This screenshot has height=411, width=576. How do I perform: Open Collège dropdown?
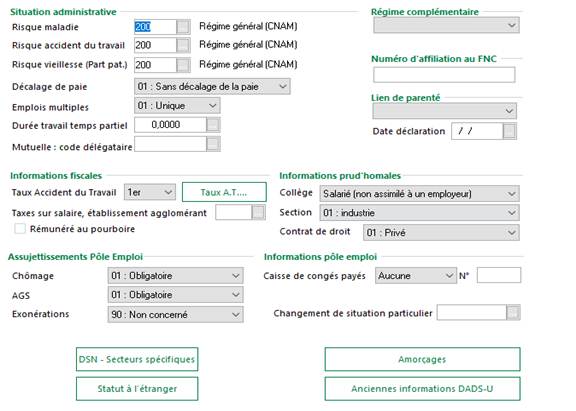(419, 194)
